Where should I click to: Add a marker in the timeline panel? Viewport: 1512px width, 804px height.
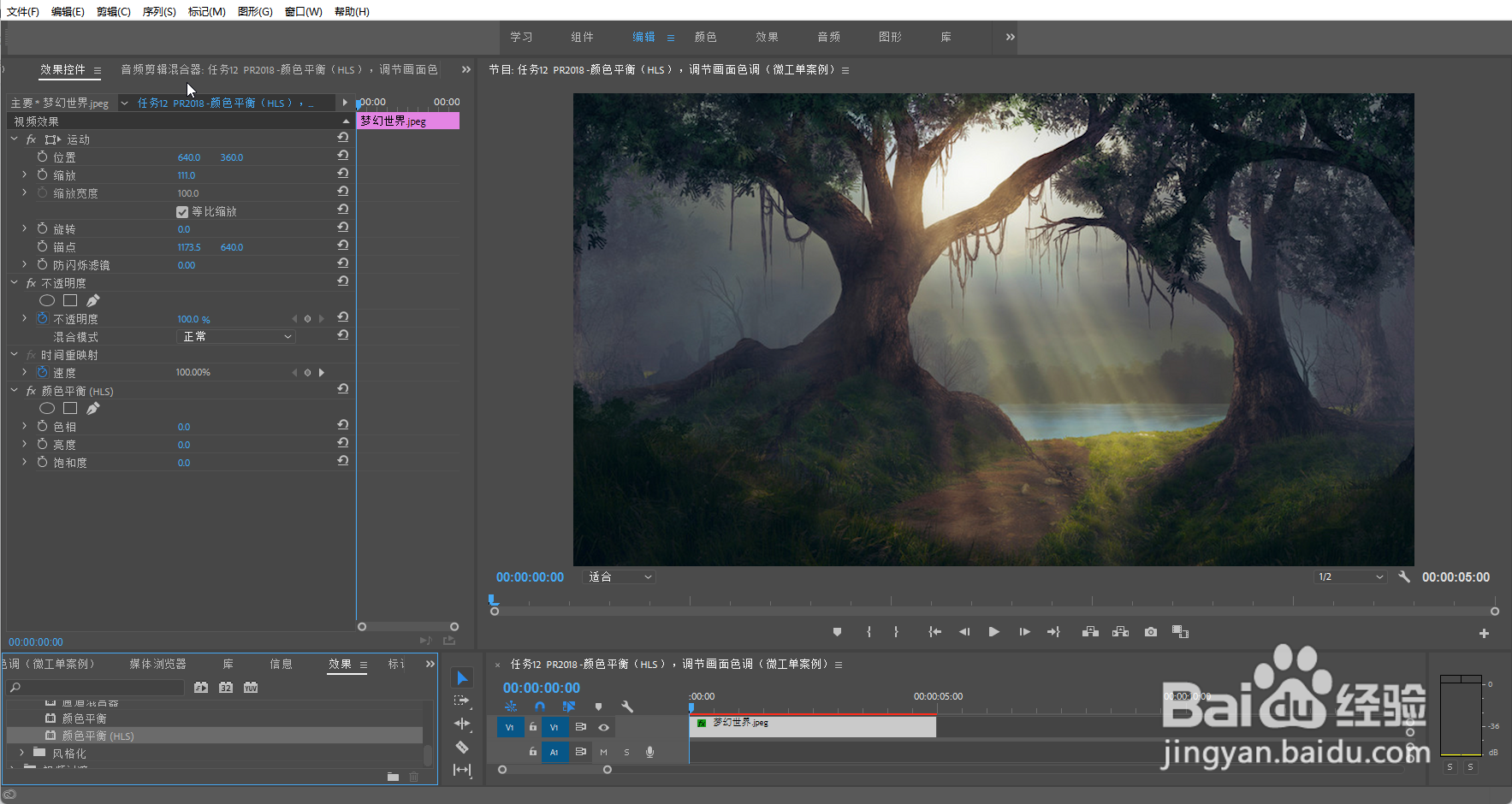pos(598,706)
